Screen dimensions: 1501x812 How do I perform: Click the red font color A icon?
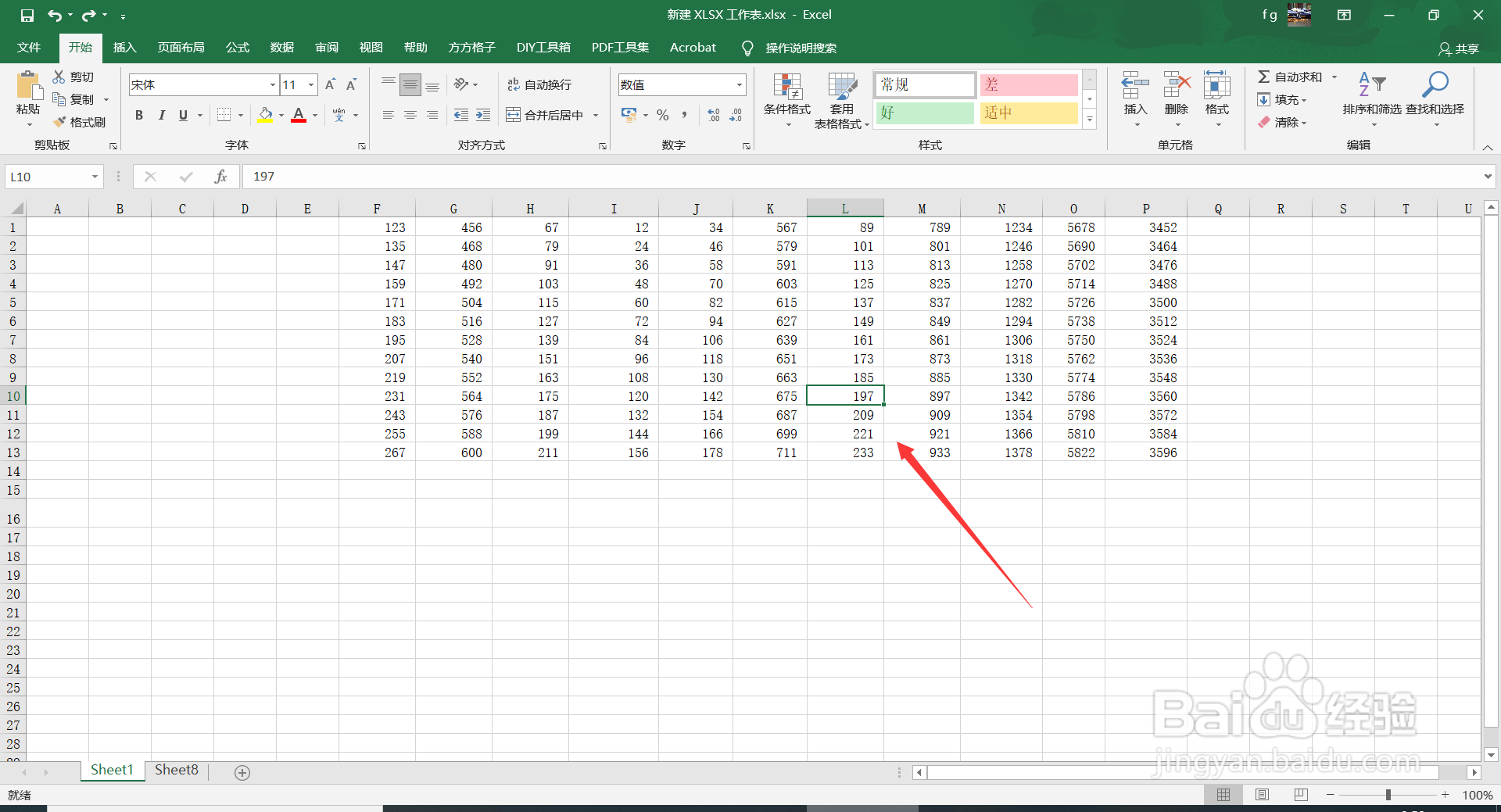(x=299, y=115)
